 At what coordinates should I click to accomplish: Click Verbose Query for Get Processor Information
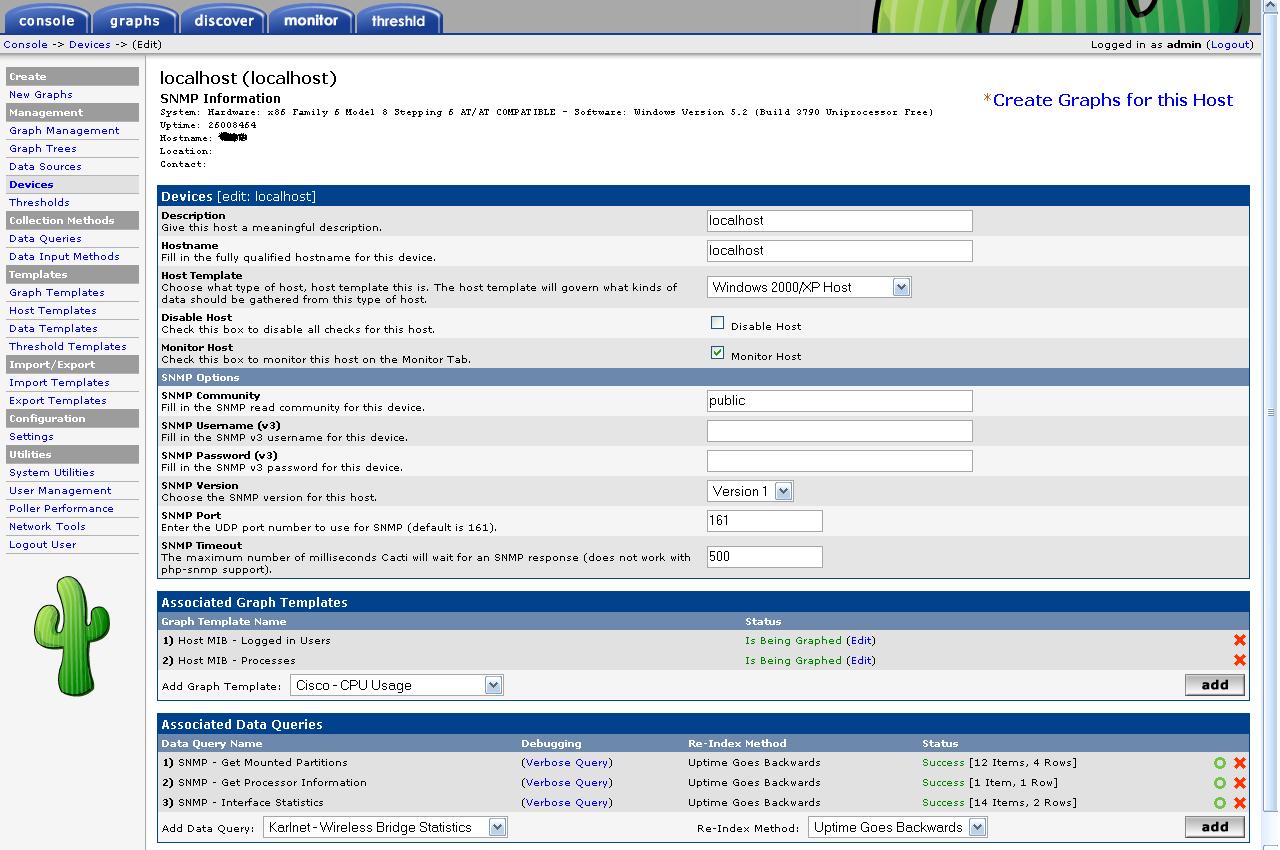(x=567, y=783)
